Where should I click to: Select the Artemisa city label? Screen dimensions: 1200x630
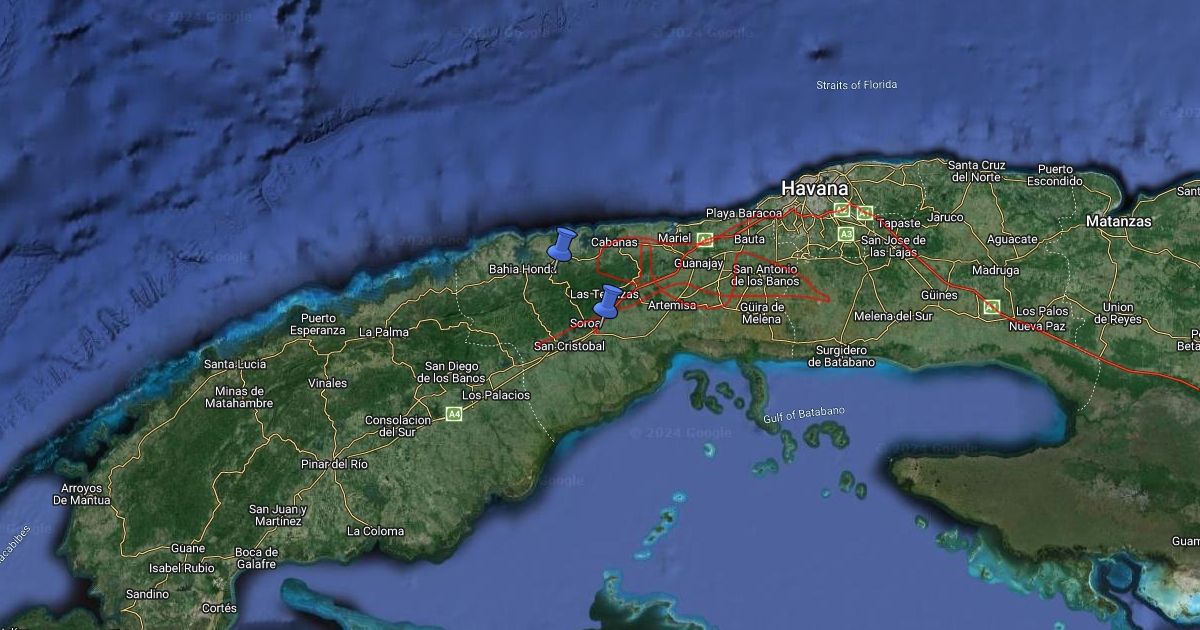click(672, 305)
